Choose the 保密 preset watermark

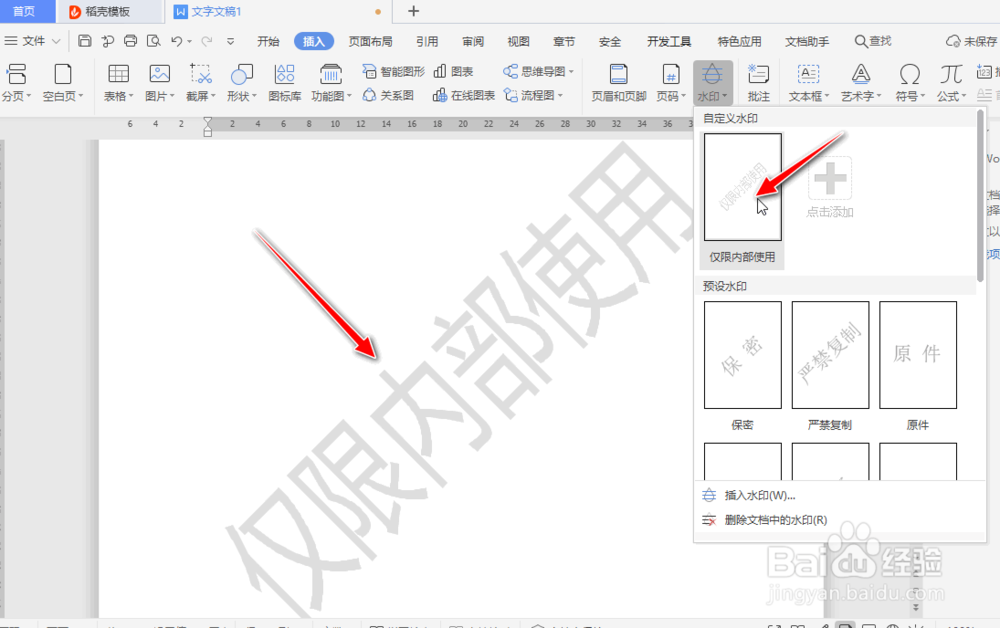coord(742,355)
